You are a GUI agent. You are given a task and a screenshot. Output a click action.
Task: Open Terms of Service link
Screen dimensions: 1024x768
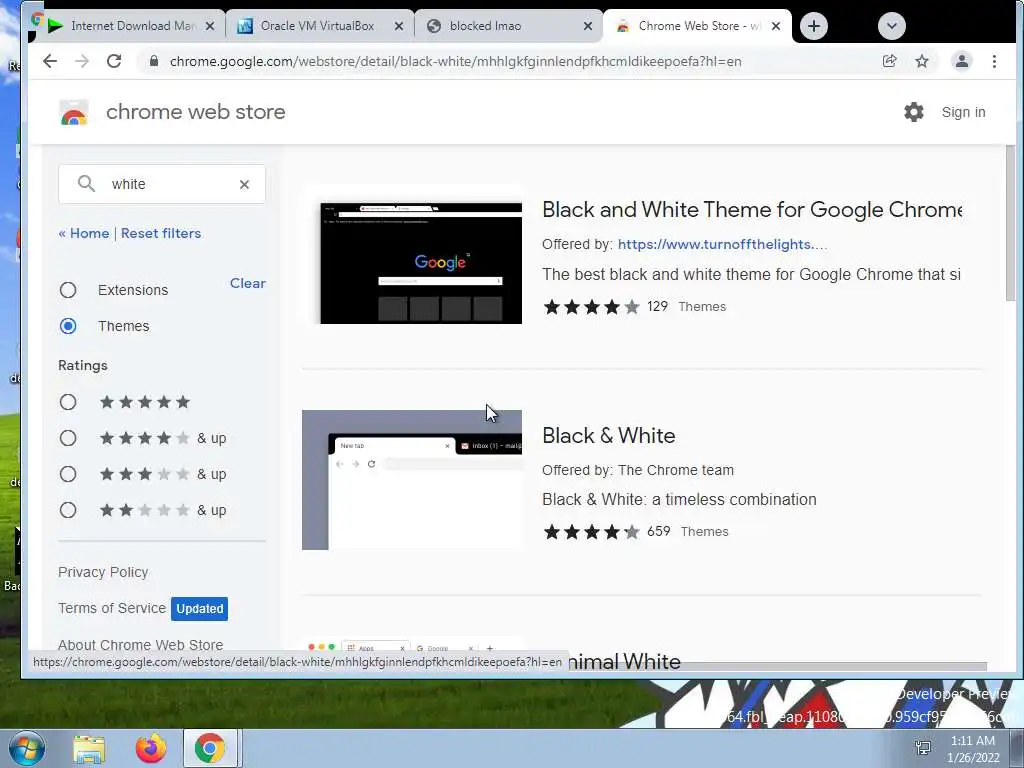pos(112,608)
